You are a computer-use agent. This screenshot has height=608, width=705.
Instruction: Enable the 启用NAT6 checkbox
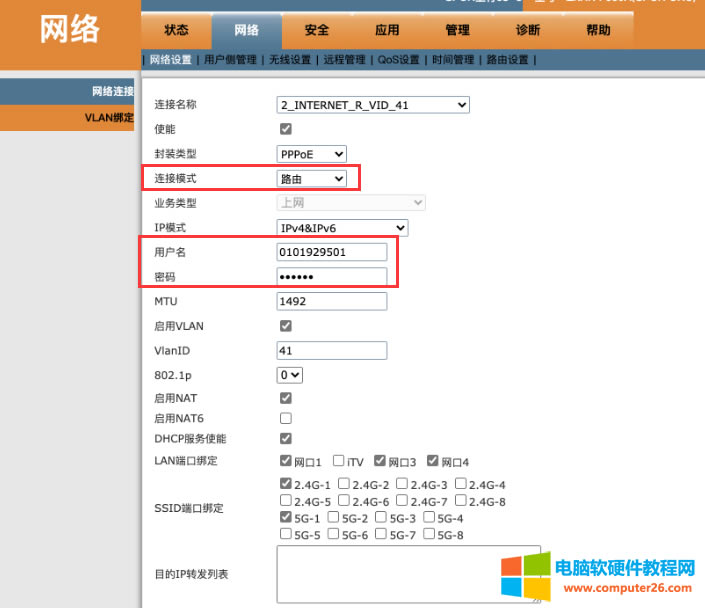click(x=286, y=418)
